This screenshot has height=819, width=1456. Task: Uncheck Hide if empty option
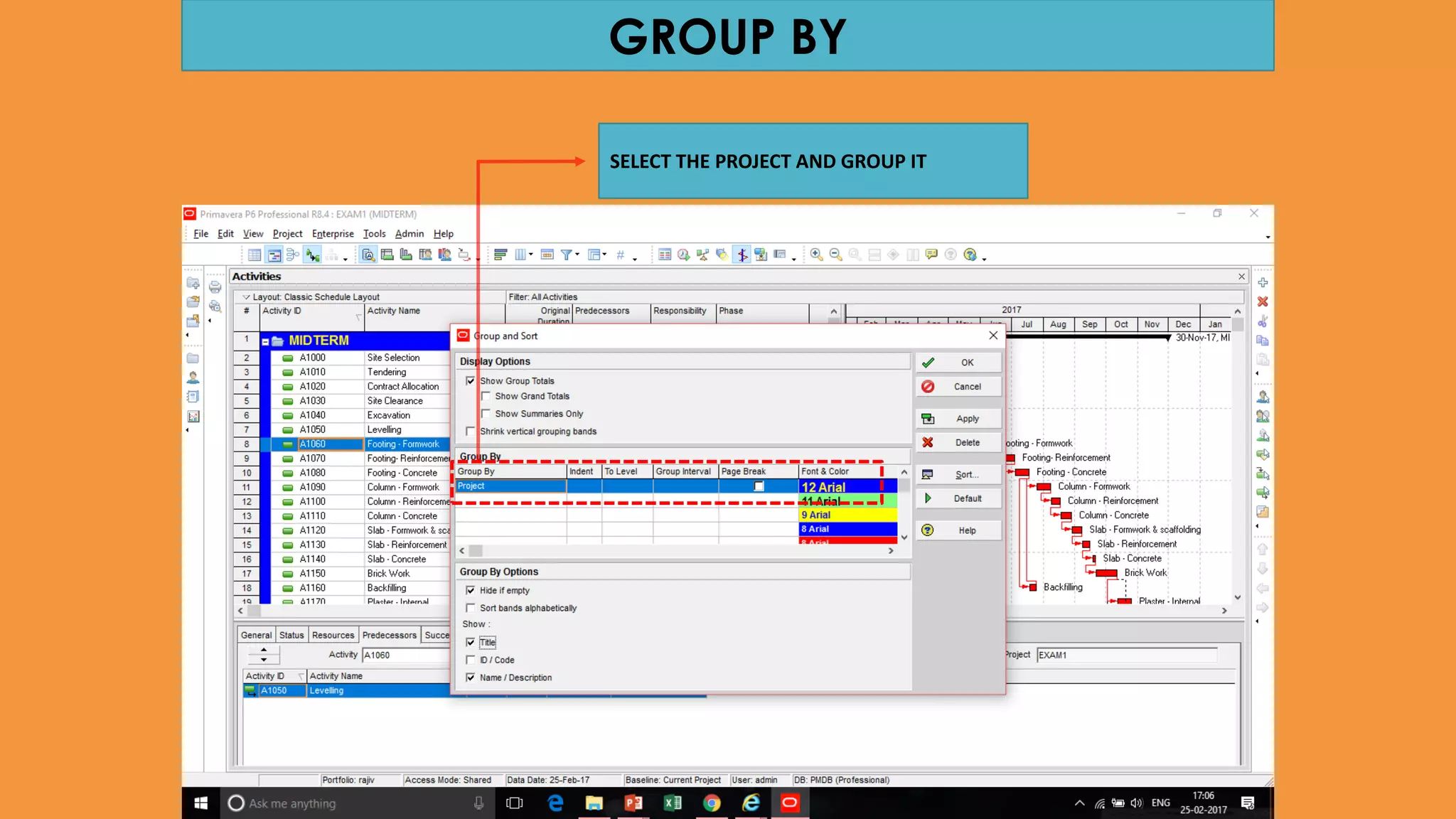coord(471,591)
